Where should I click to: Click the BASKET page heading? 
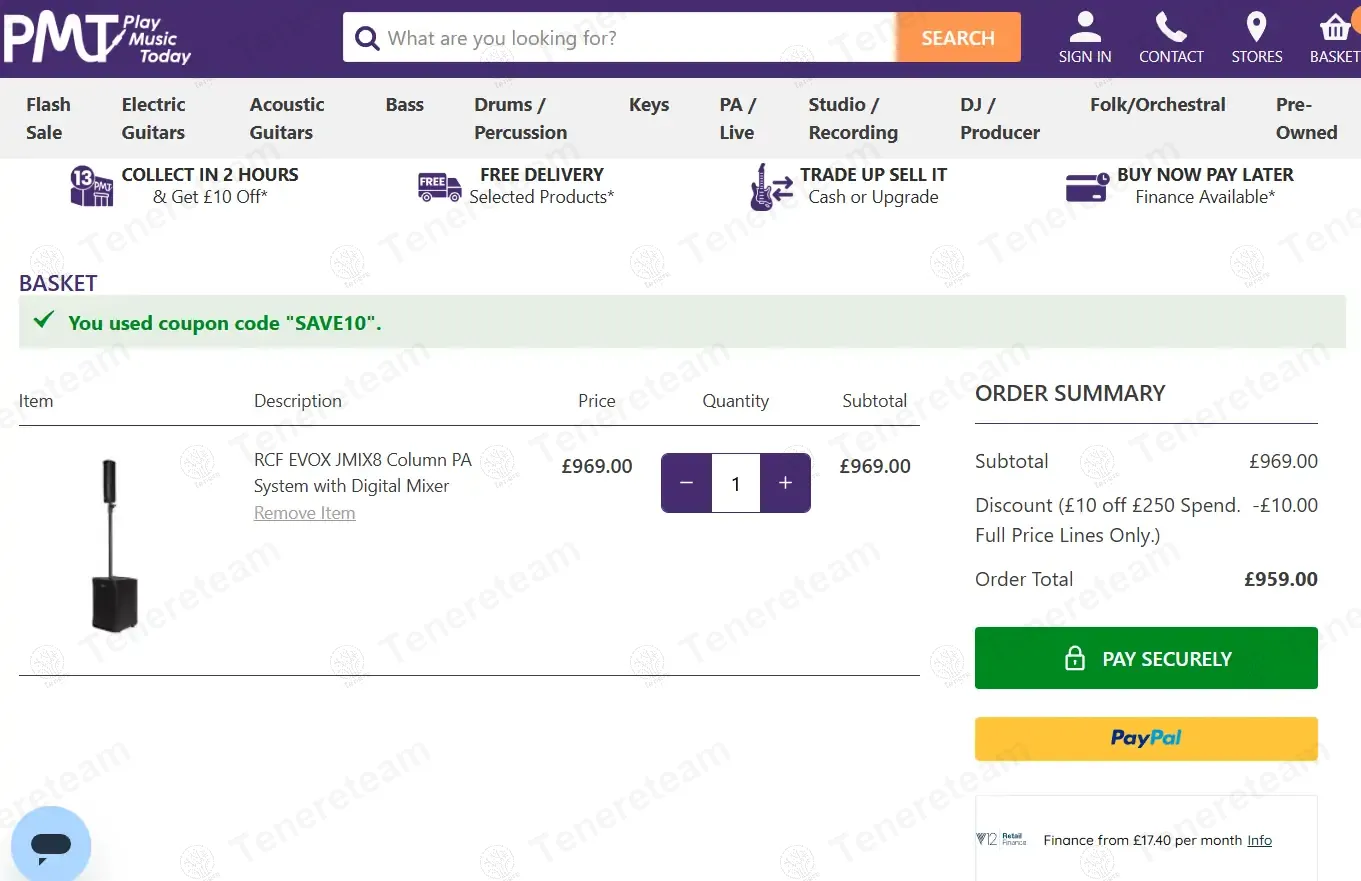coord(58,283)
